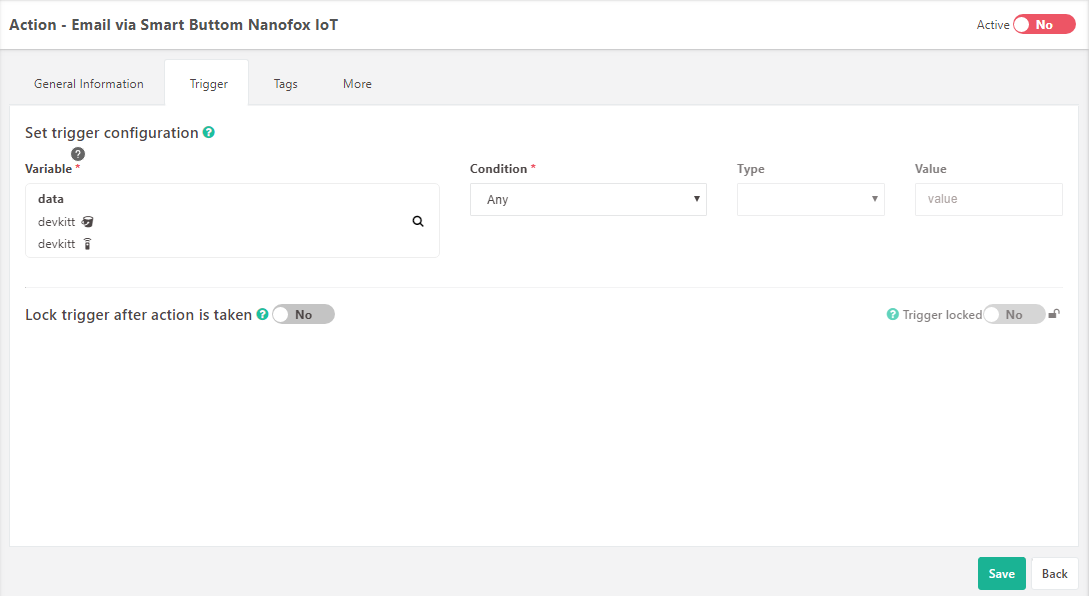
Task: Click the Save button
Action: [x=1001, y=574]
